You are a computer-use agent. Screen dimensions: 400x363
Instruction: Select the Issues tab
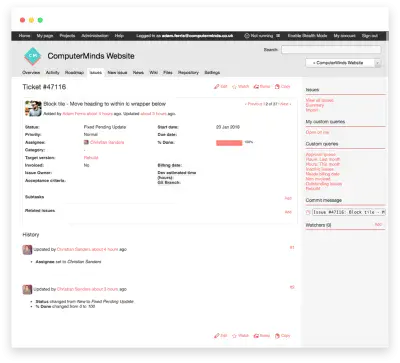[96, 72]
